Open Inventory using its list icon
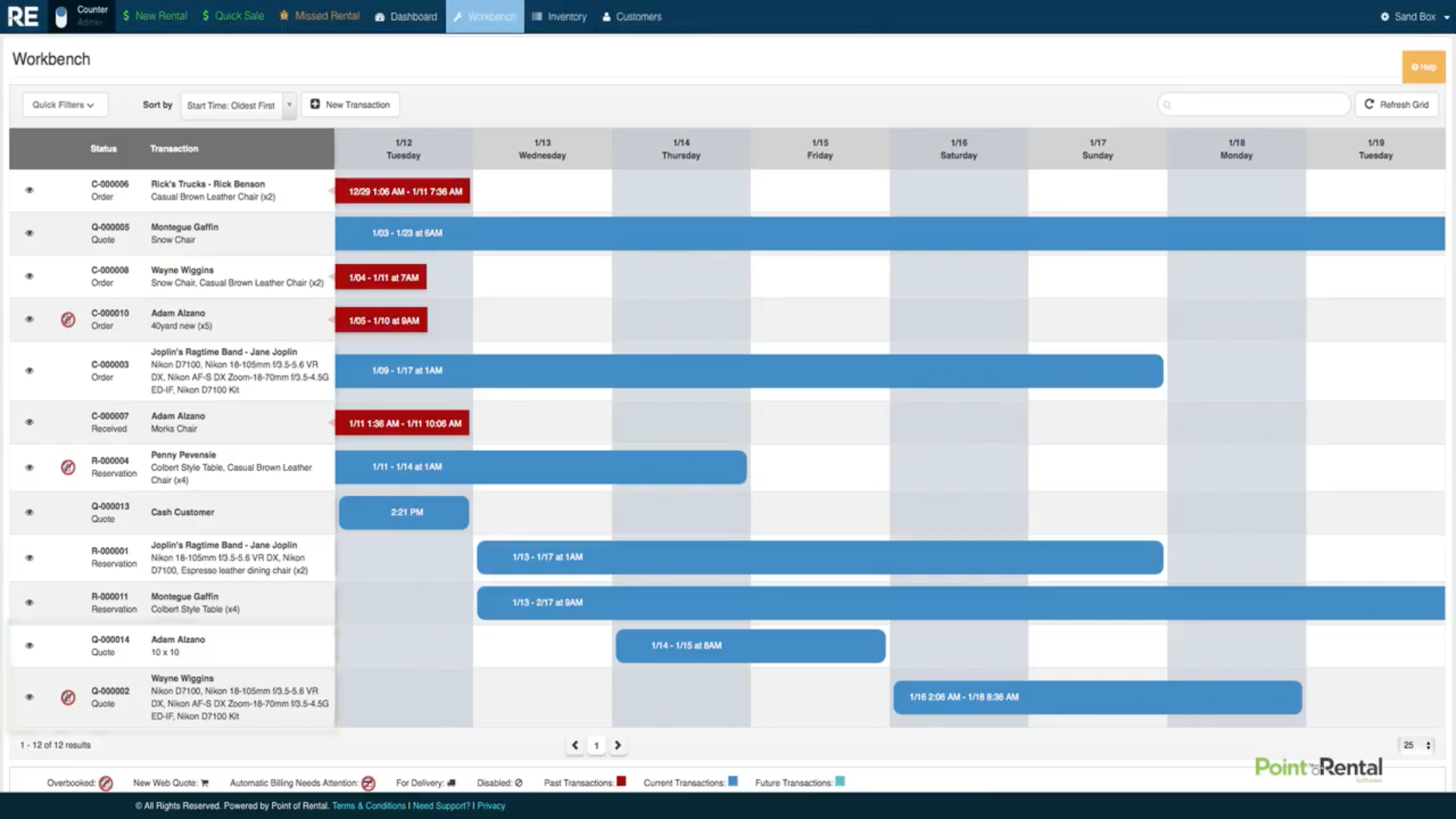The width and height of the screenshot is (1456, 819). pyautogui.click(x=536, y=16)
